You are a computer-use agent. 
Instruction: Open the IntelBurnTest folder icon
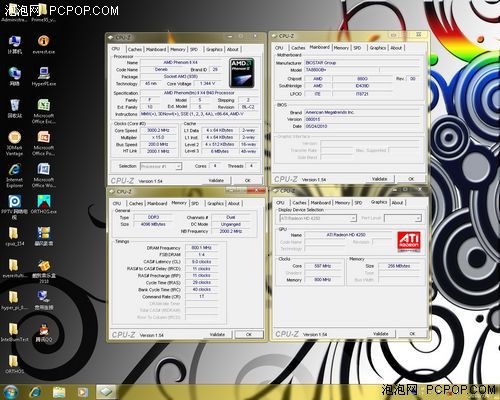coord(15,332)
